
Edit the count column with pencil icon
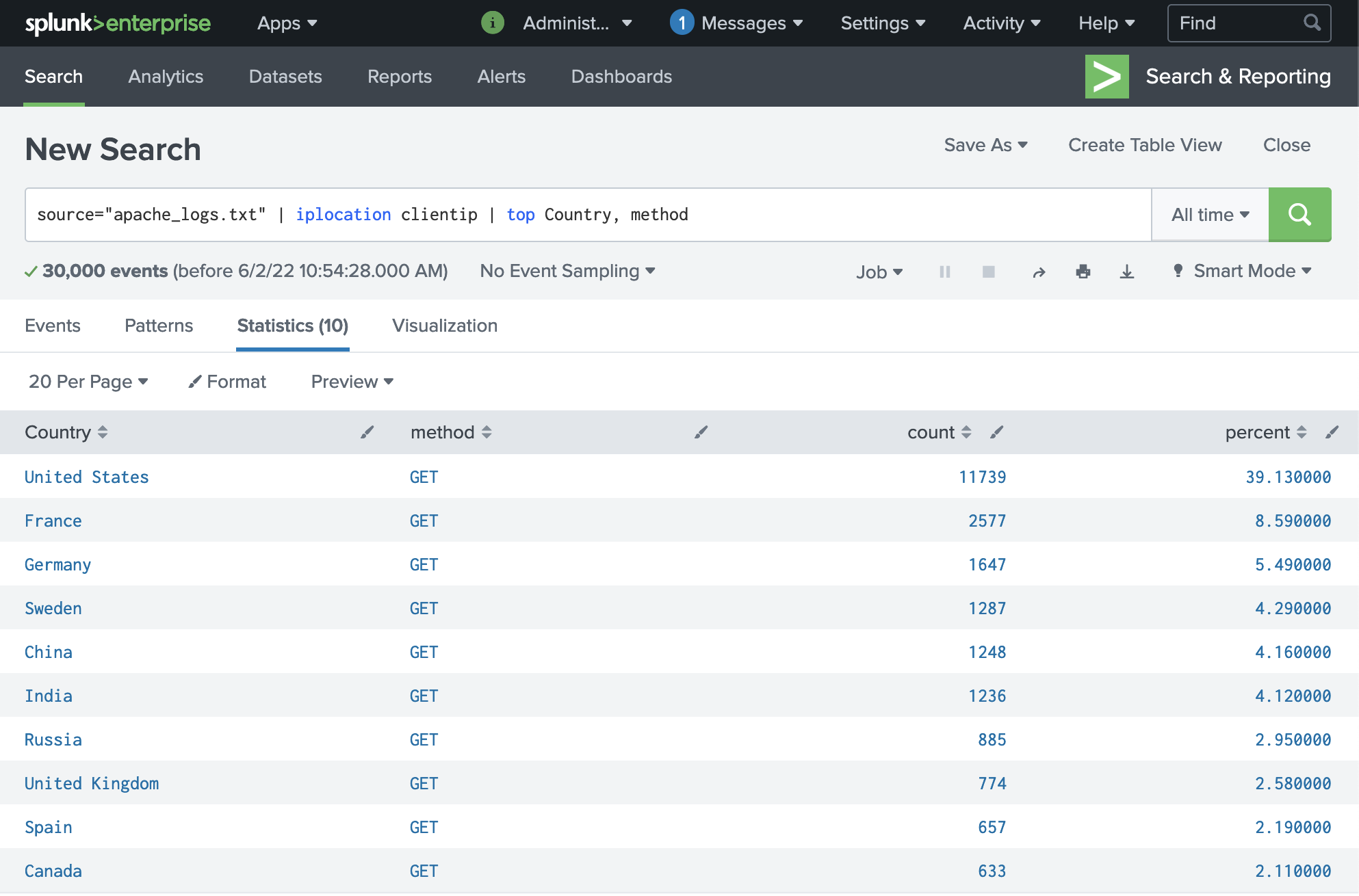pos(996,432)
